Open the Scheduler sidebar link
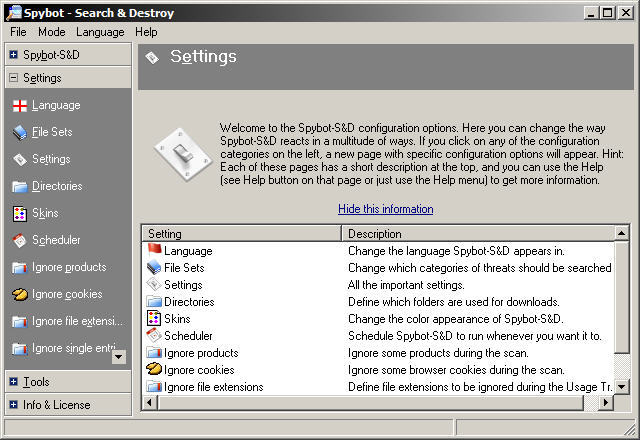The image size is (640, 440). pos(56,240)
